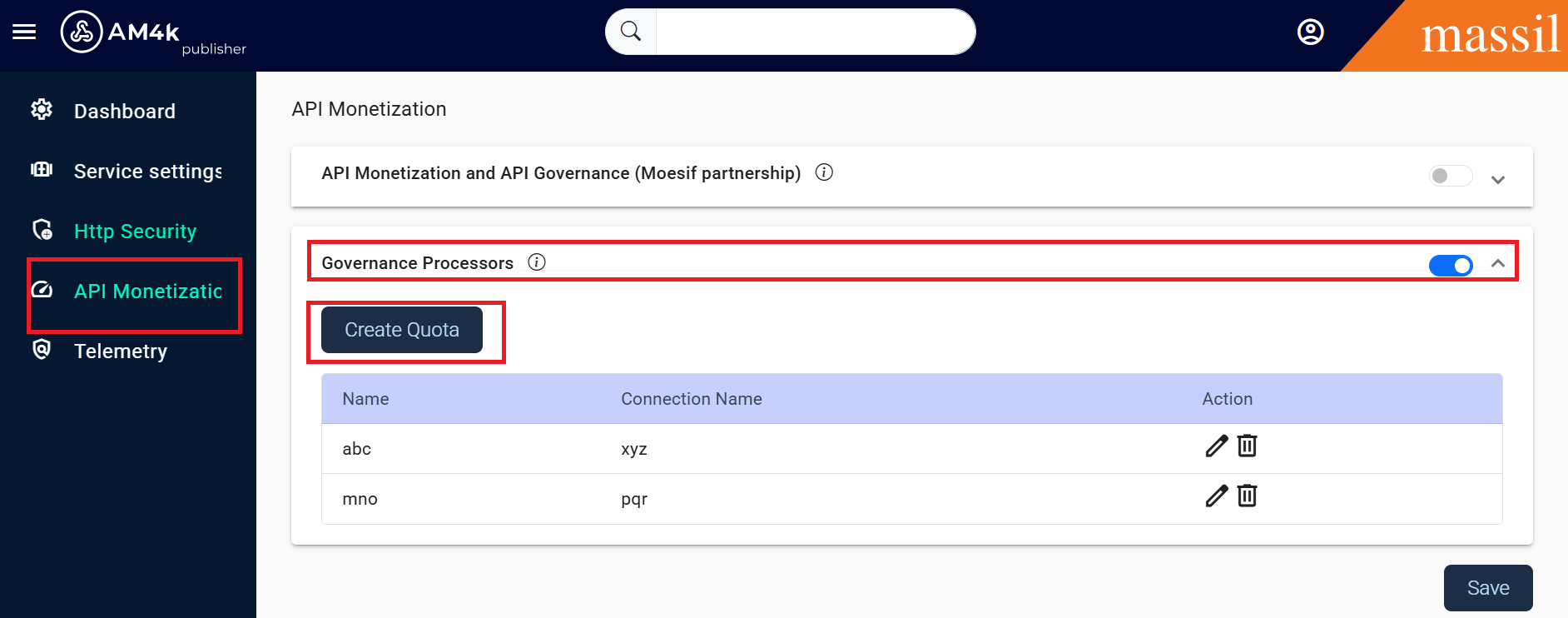Open Http Security in sidebar
The height and width of the screenshot is (618, 1568).
click(135, 231)
